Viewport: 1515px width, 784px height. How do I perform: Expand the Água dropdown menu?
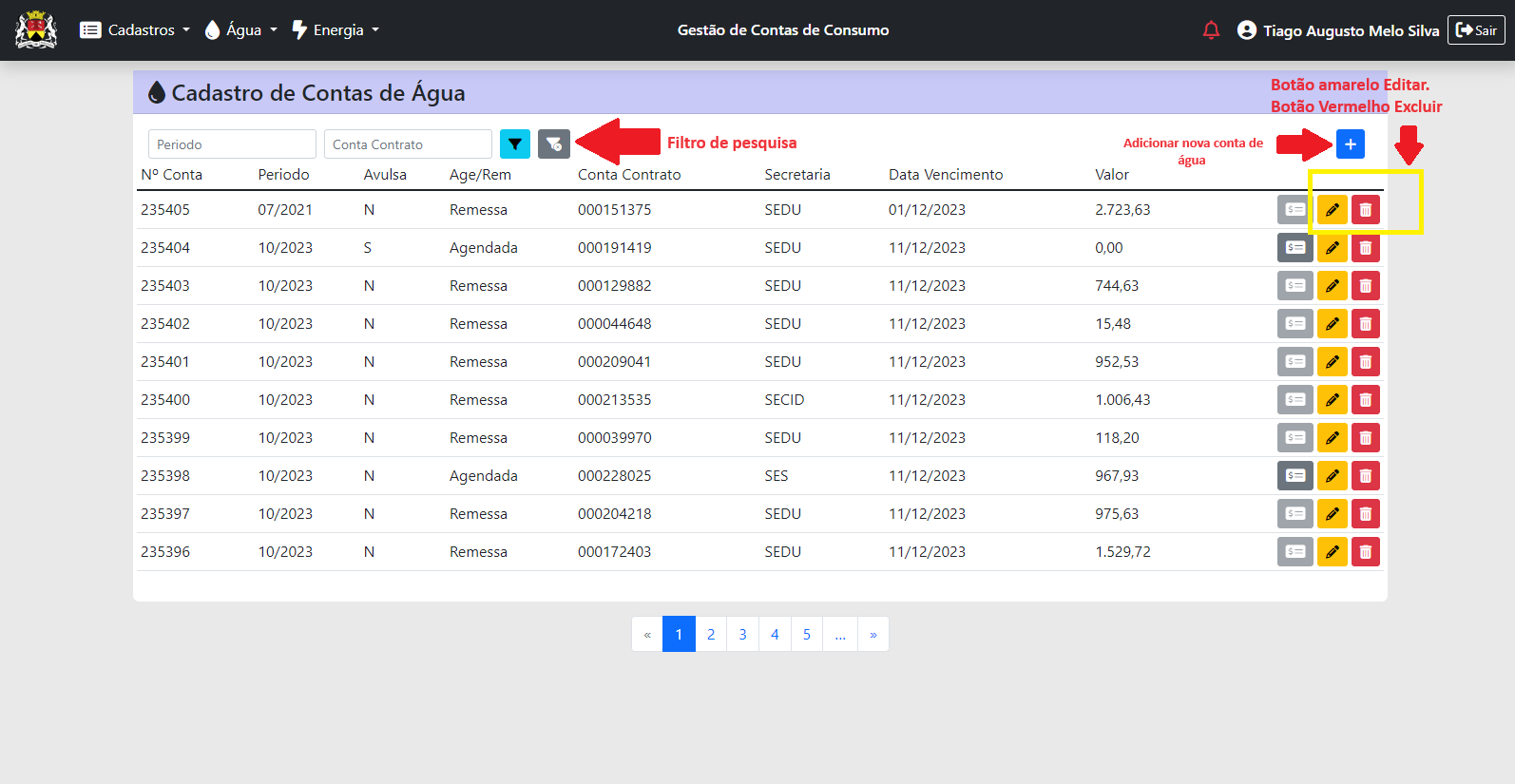(241, 30)
